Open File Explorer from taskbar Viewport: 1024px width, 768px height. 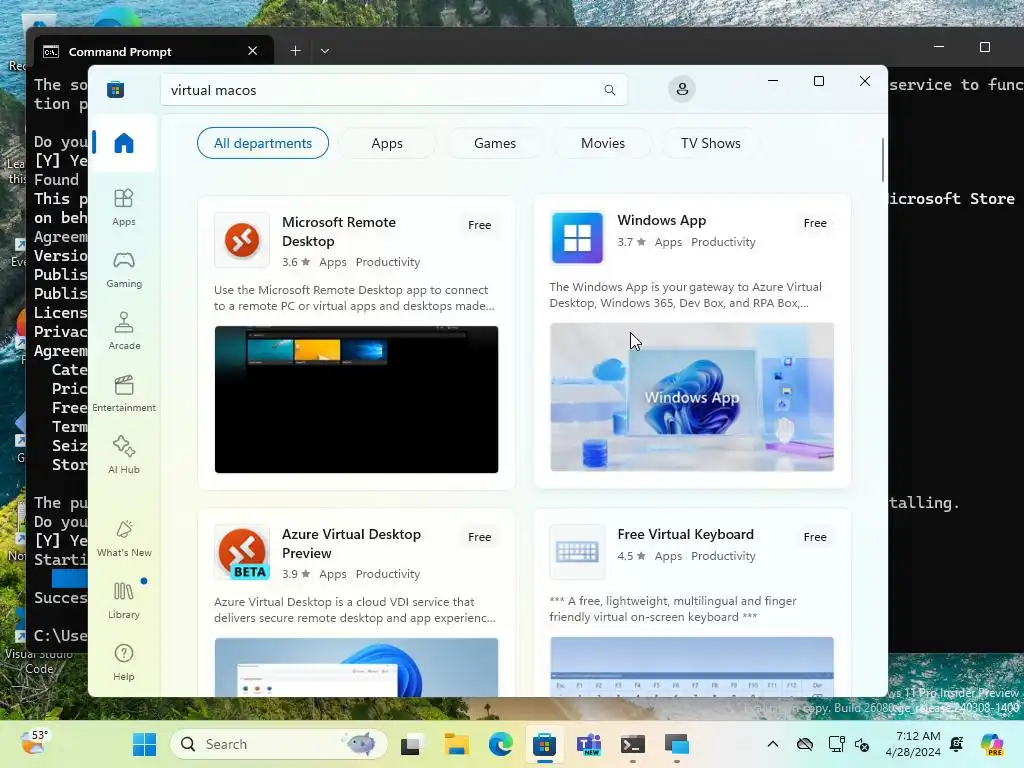pos(456,744)
